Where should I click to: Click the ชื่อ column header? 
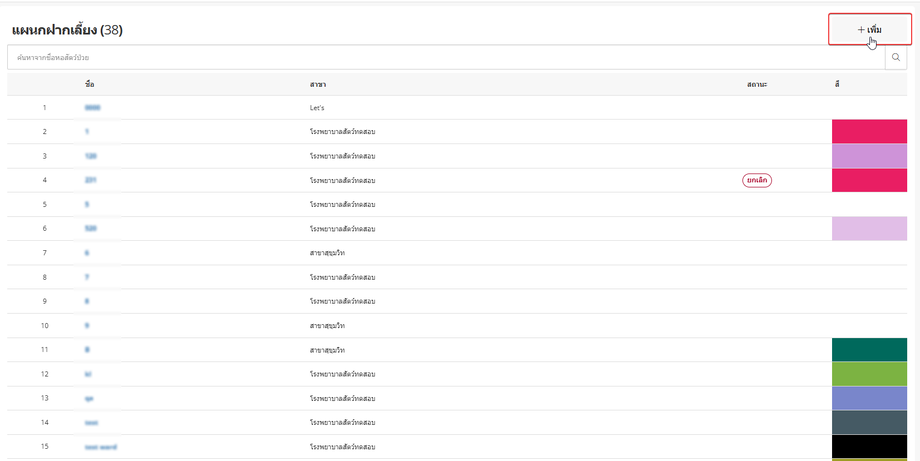coord(90,84)
